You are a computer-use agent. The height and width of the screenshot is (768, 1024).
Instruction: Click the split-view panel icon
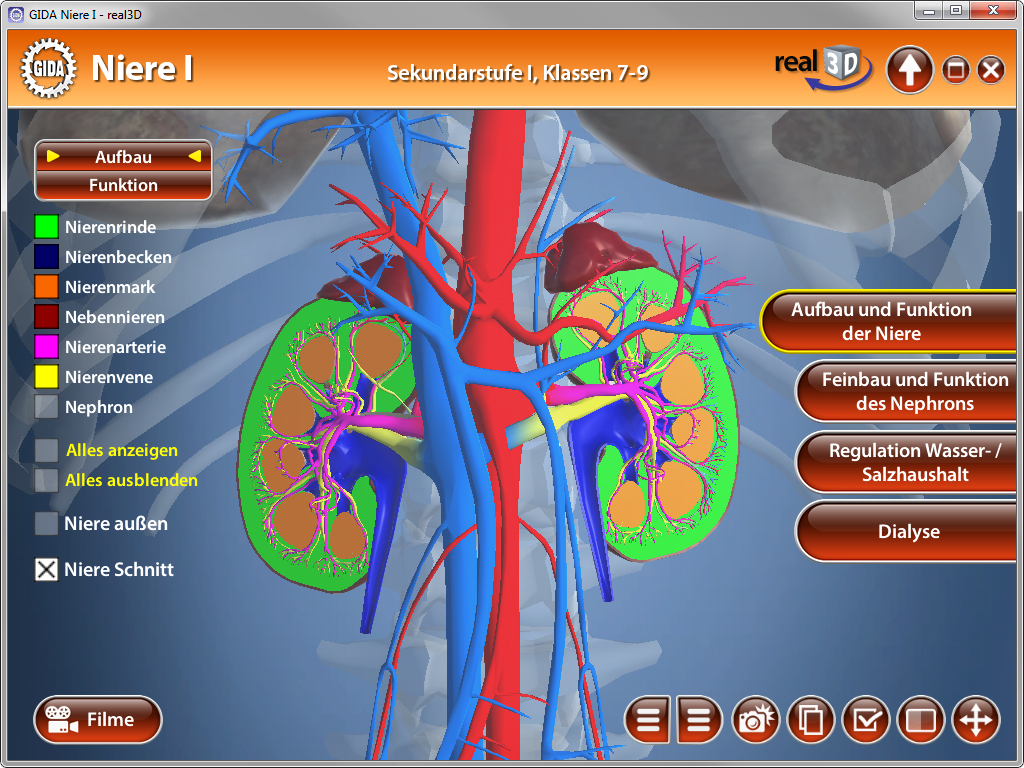pos(921,720)
